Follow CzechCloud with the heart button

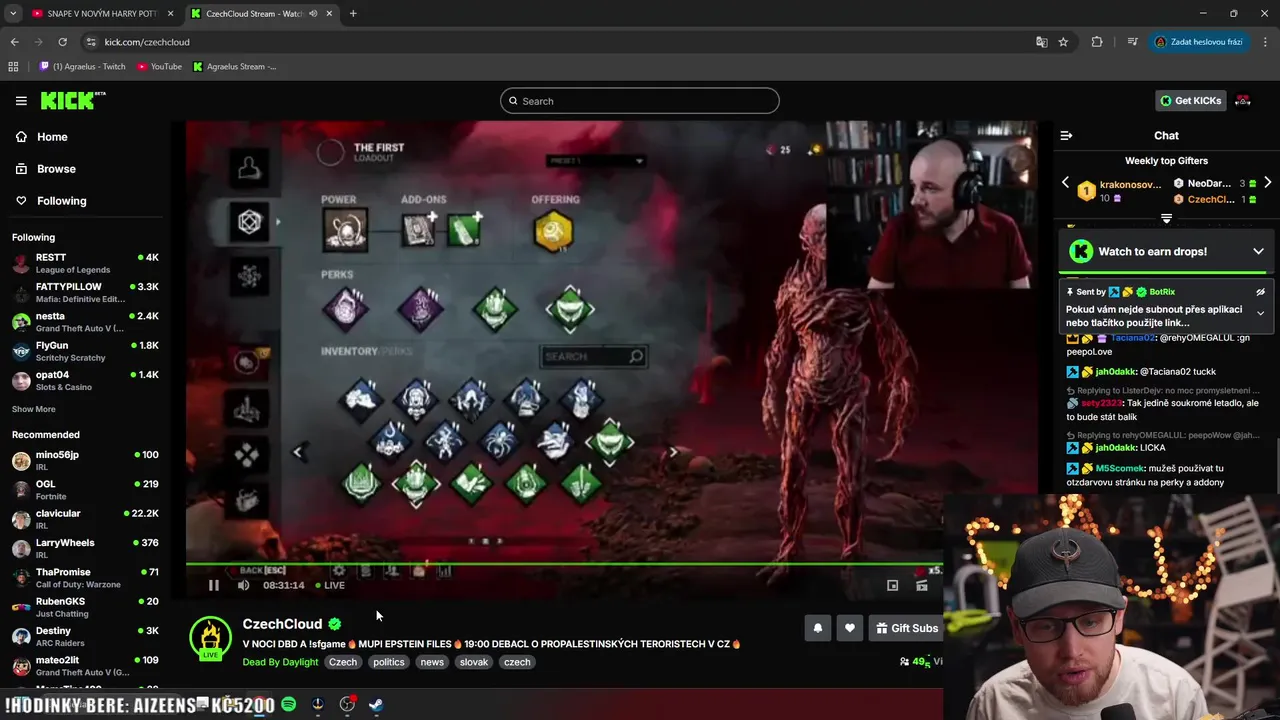(x=849, y=628)
